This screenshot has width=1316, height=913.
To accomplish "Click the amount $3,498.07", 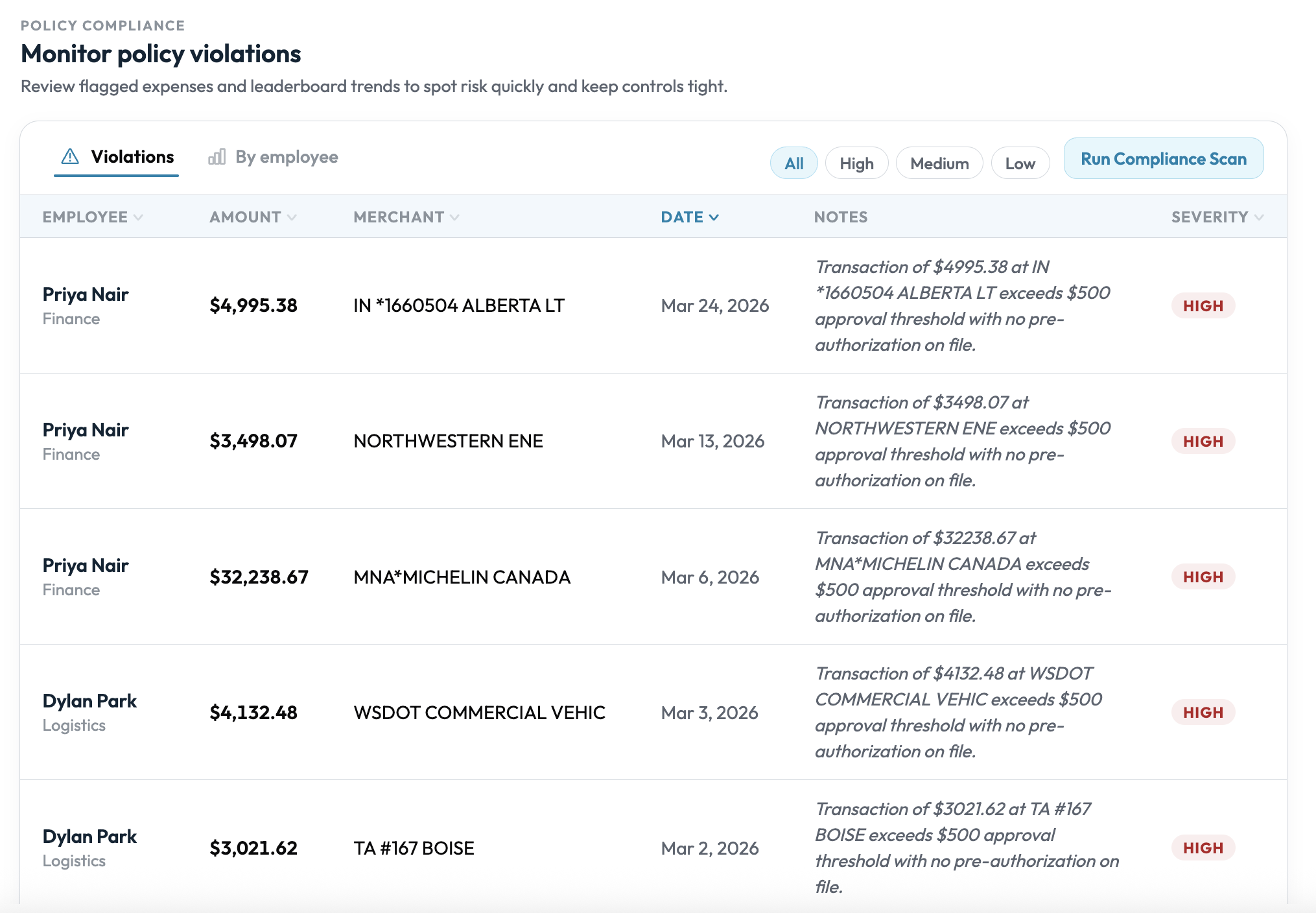I will point(253,441).
